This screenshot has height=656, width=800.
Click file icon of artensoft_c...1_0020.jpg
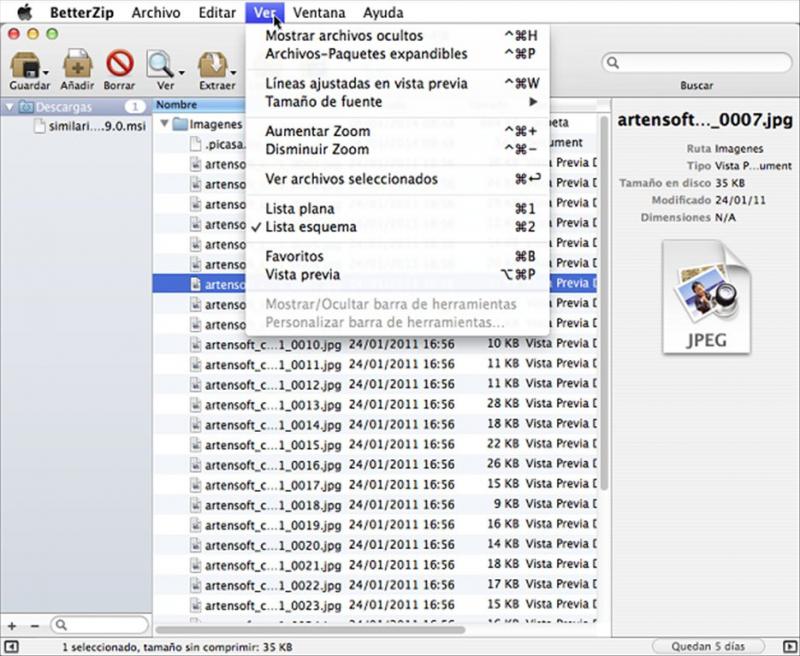tap(195, 545)
